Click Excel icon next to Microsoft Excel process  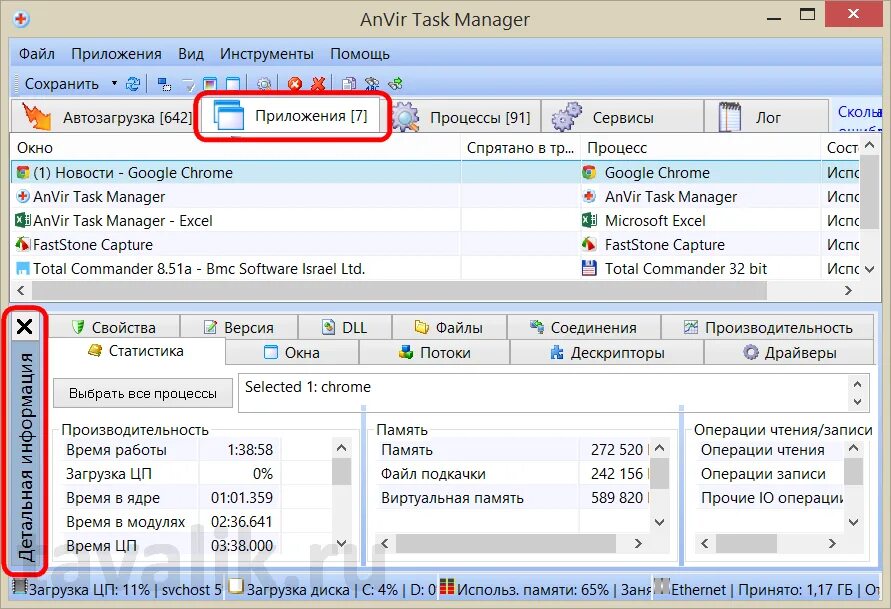(x=589, y=220)
